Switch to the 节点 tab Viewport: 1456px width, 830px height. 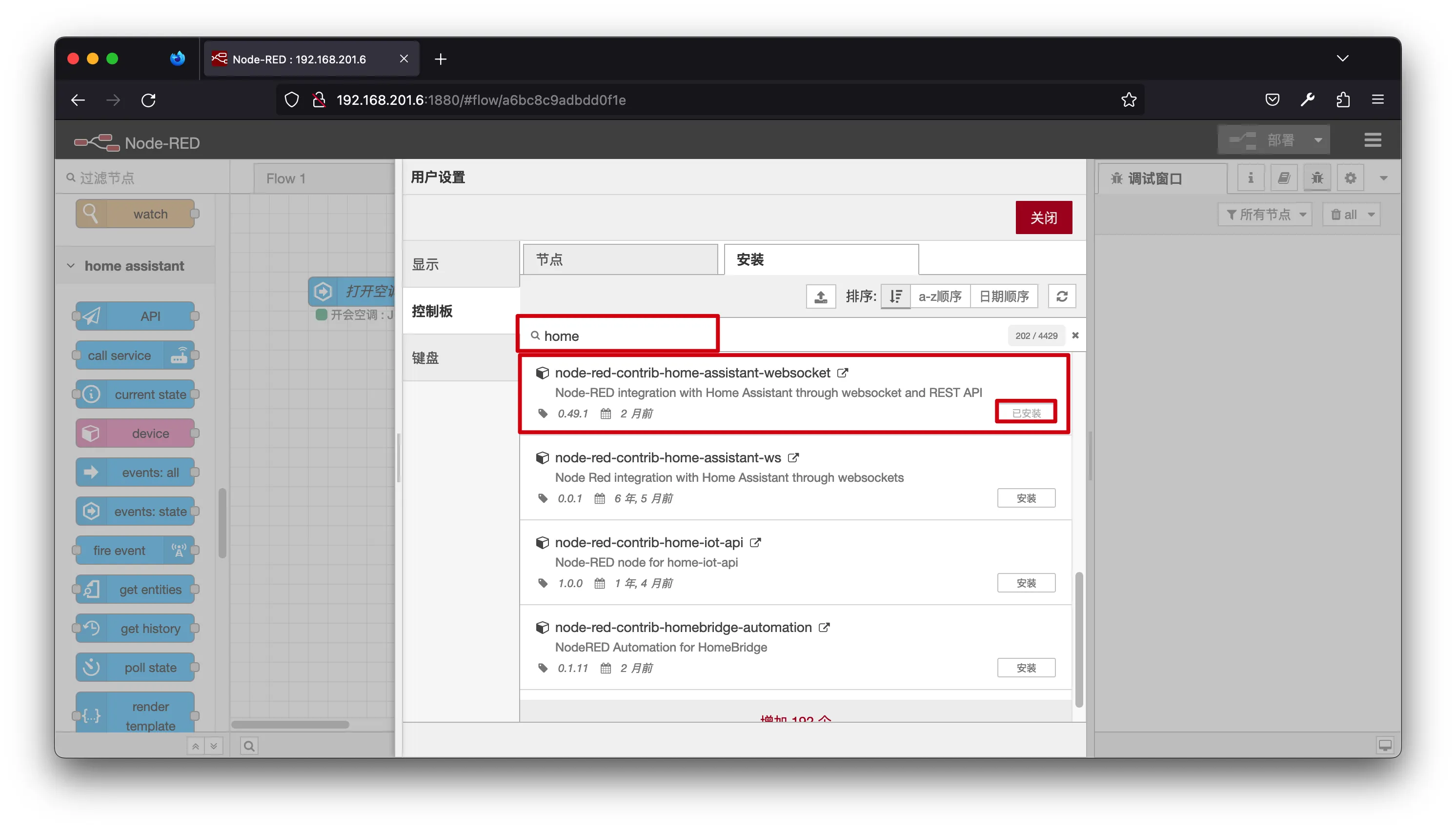coord(620,260)
